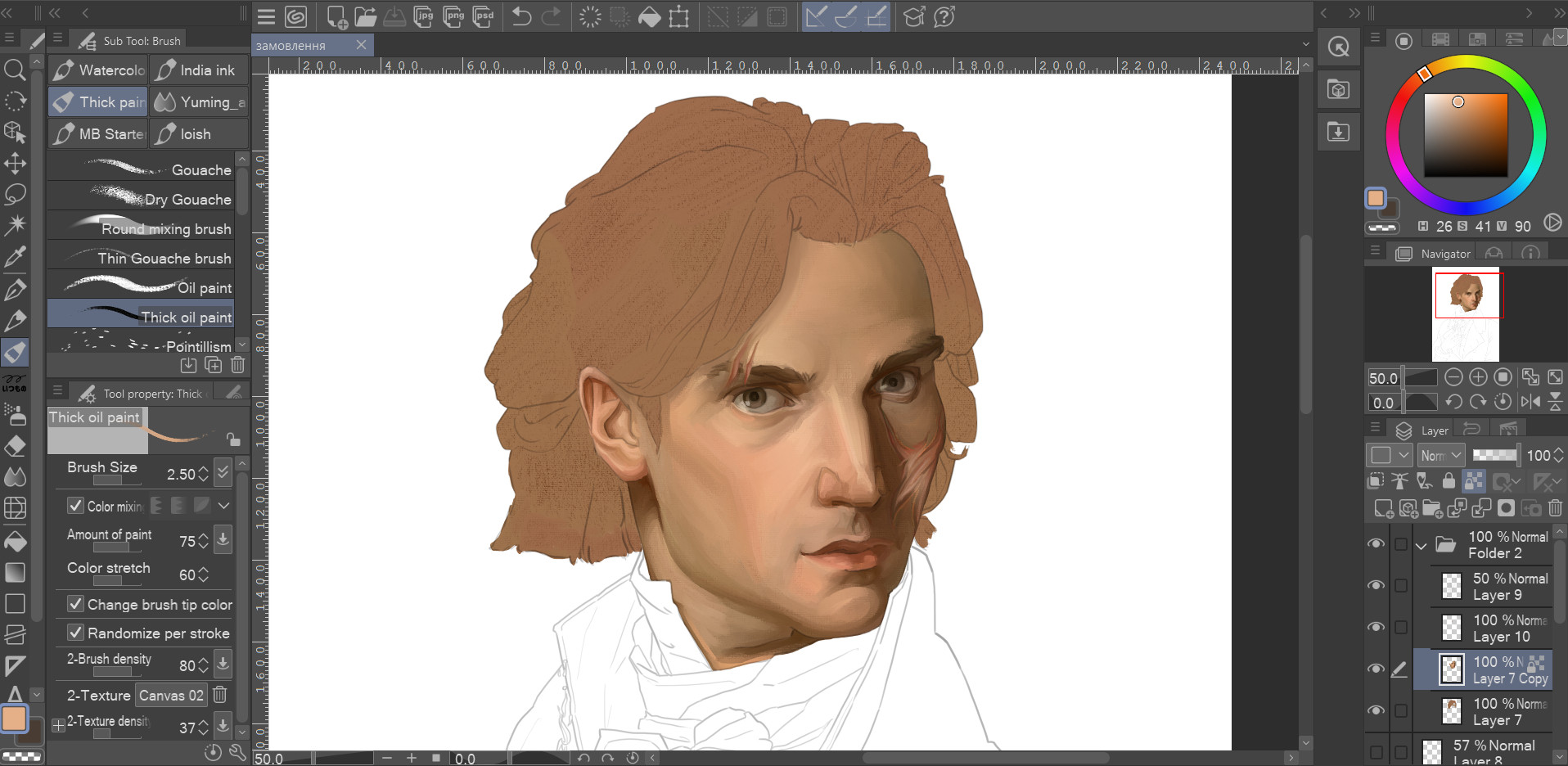The width and height of the screenshot is (1568, 766).
Task: Open the Color mixing options dropdown arrow
Action: pos(223,506)
